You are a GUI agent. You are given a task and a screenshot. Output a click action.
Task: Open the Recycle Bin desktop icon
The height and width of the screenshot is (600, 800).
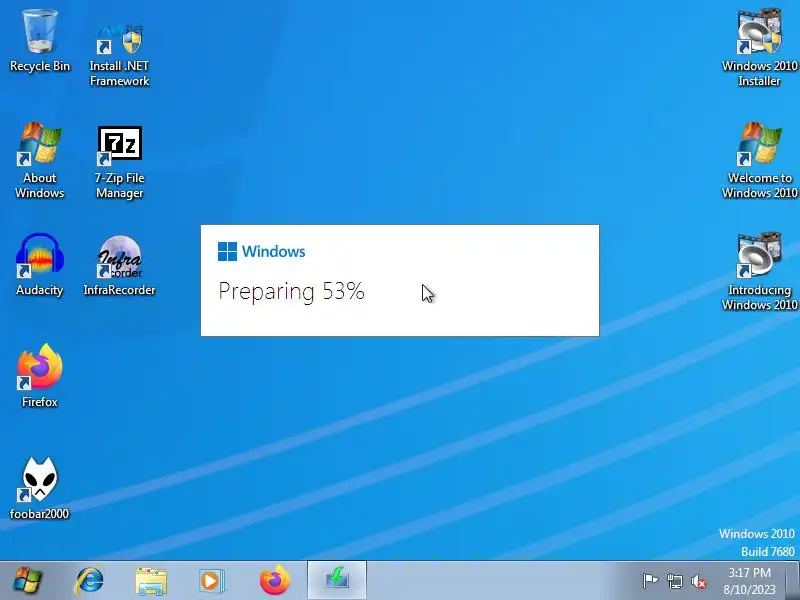click(x=40, y=41)
